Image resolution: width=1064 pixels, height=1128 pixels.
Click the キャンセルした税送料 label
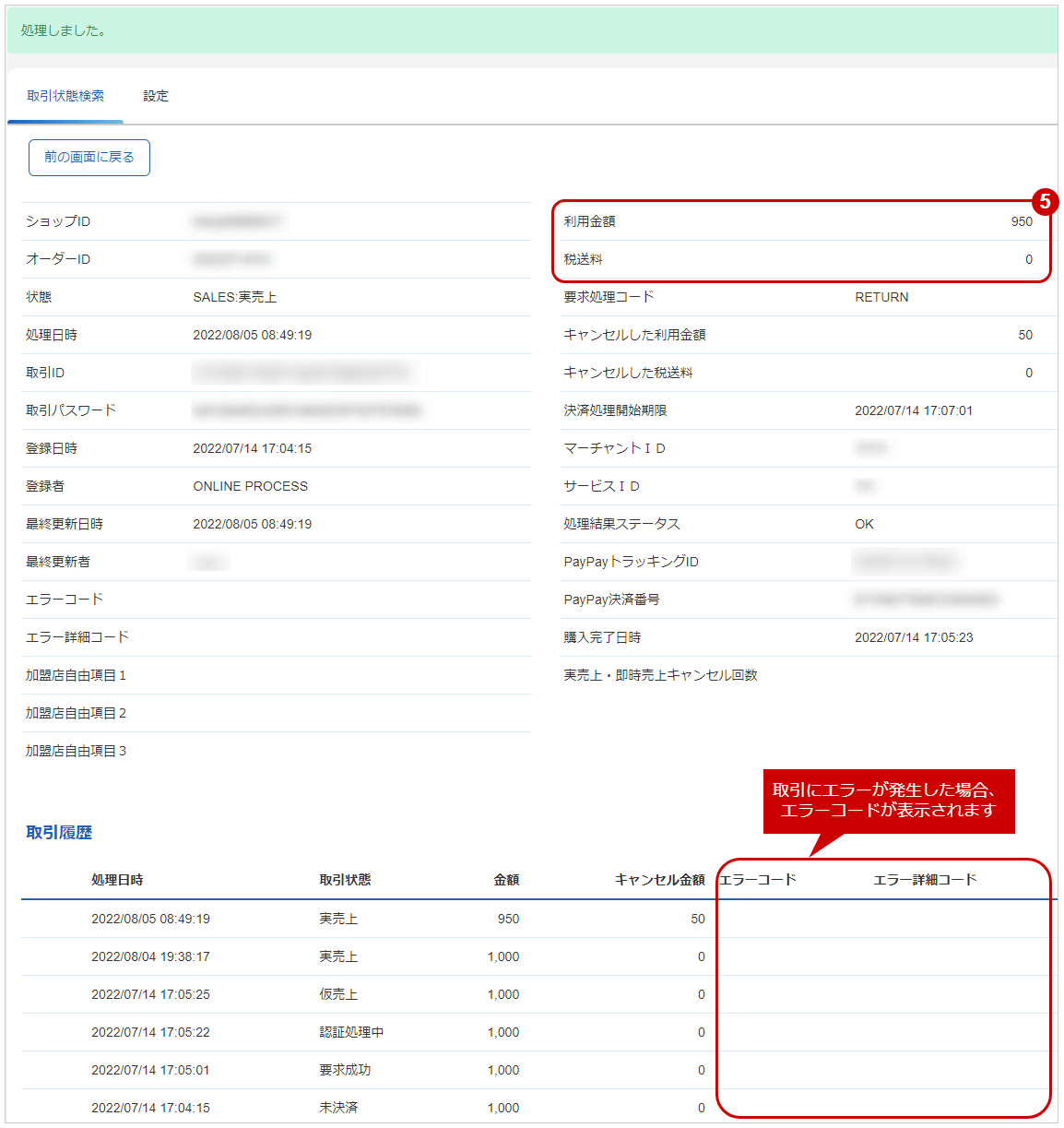tap(629, 373)
